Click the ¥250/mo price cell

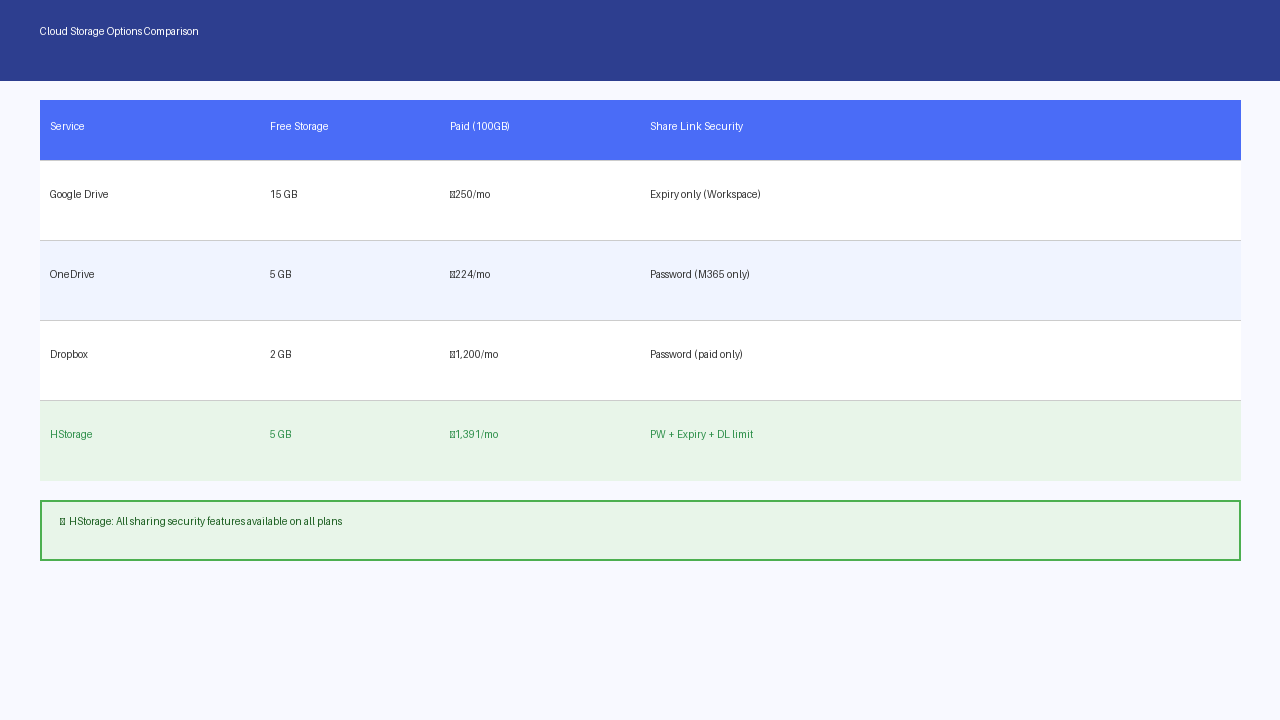470,195
